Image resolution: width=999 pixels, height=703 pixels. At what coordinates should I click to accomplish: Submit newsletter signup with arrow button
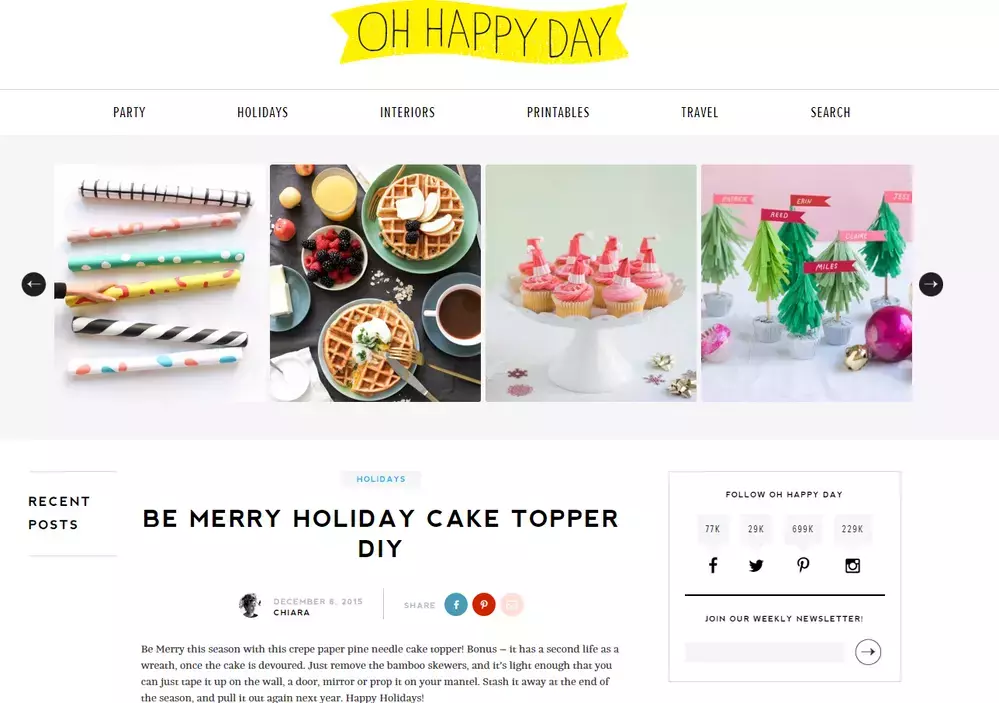coord(868,652)
